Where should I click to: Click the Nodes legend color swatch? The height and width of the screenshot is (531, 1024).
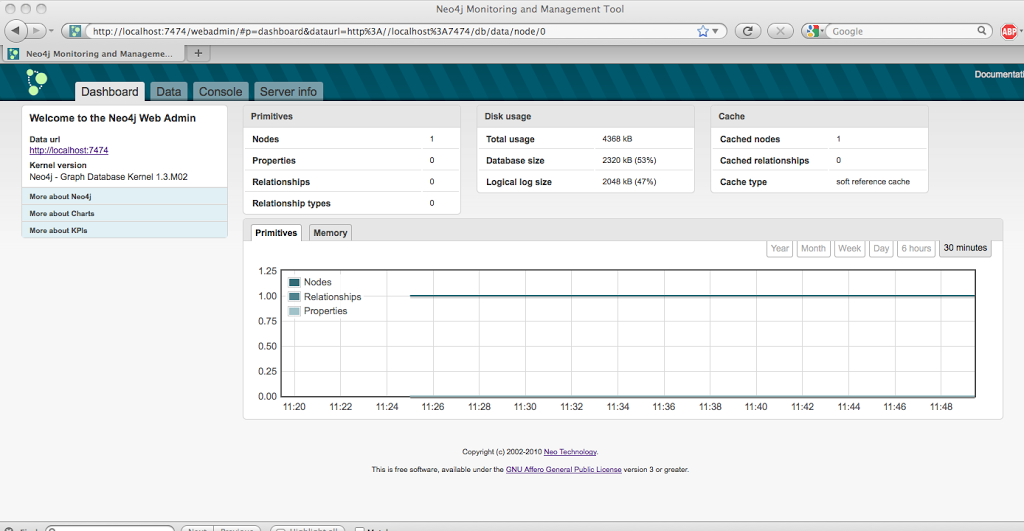[x=294, y=282]
